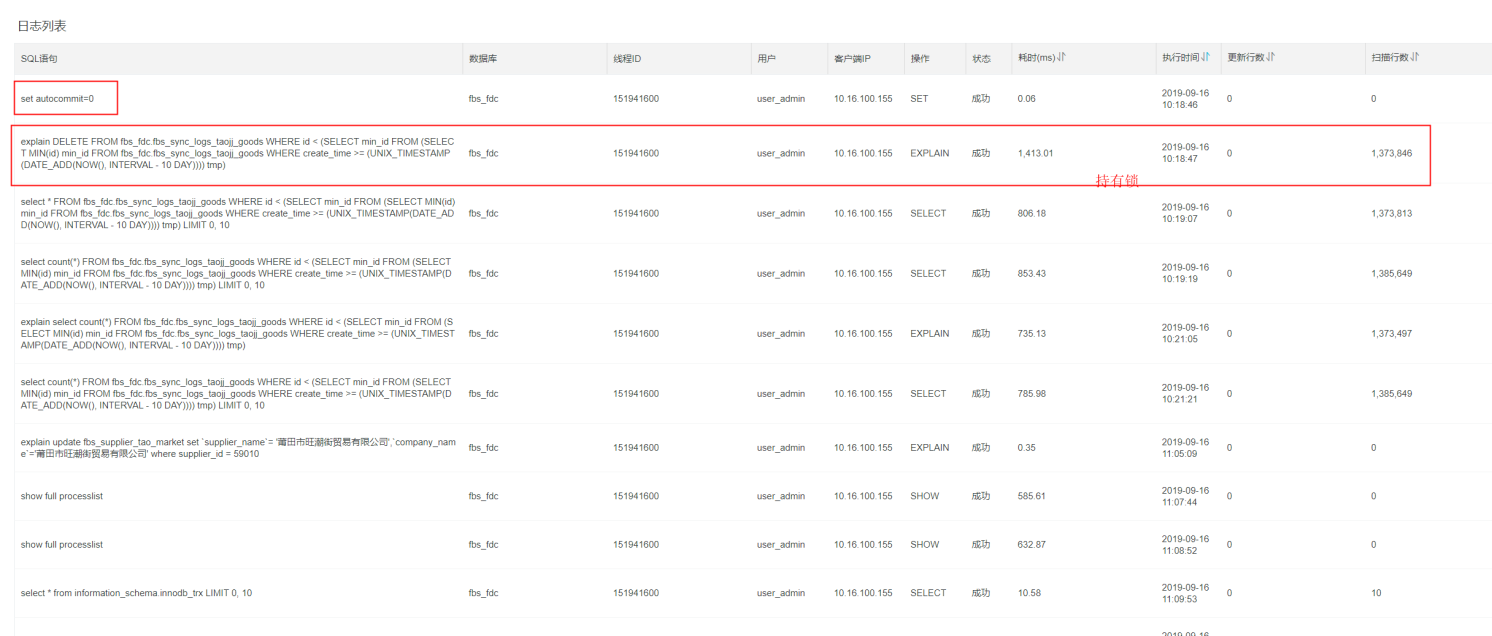This screenshot has width=1492, height=636.
Task: Toggle sort arrows next to 执行时间
Action: click(1206, 58)
